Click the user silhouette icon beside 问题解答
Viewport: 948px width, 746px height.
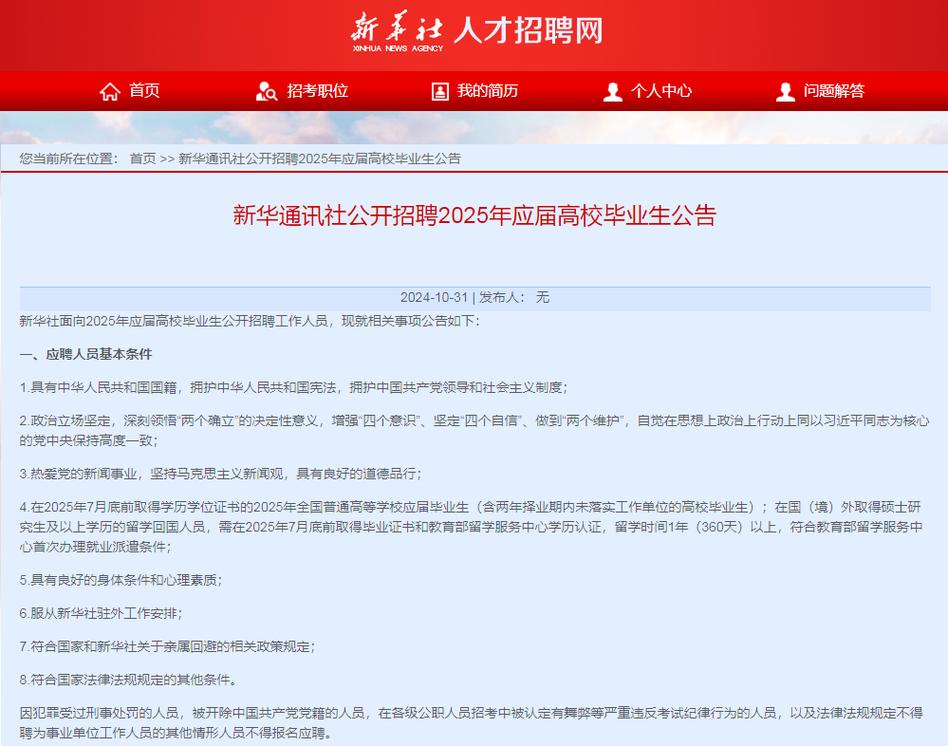(x=786, y=91)
